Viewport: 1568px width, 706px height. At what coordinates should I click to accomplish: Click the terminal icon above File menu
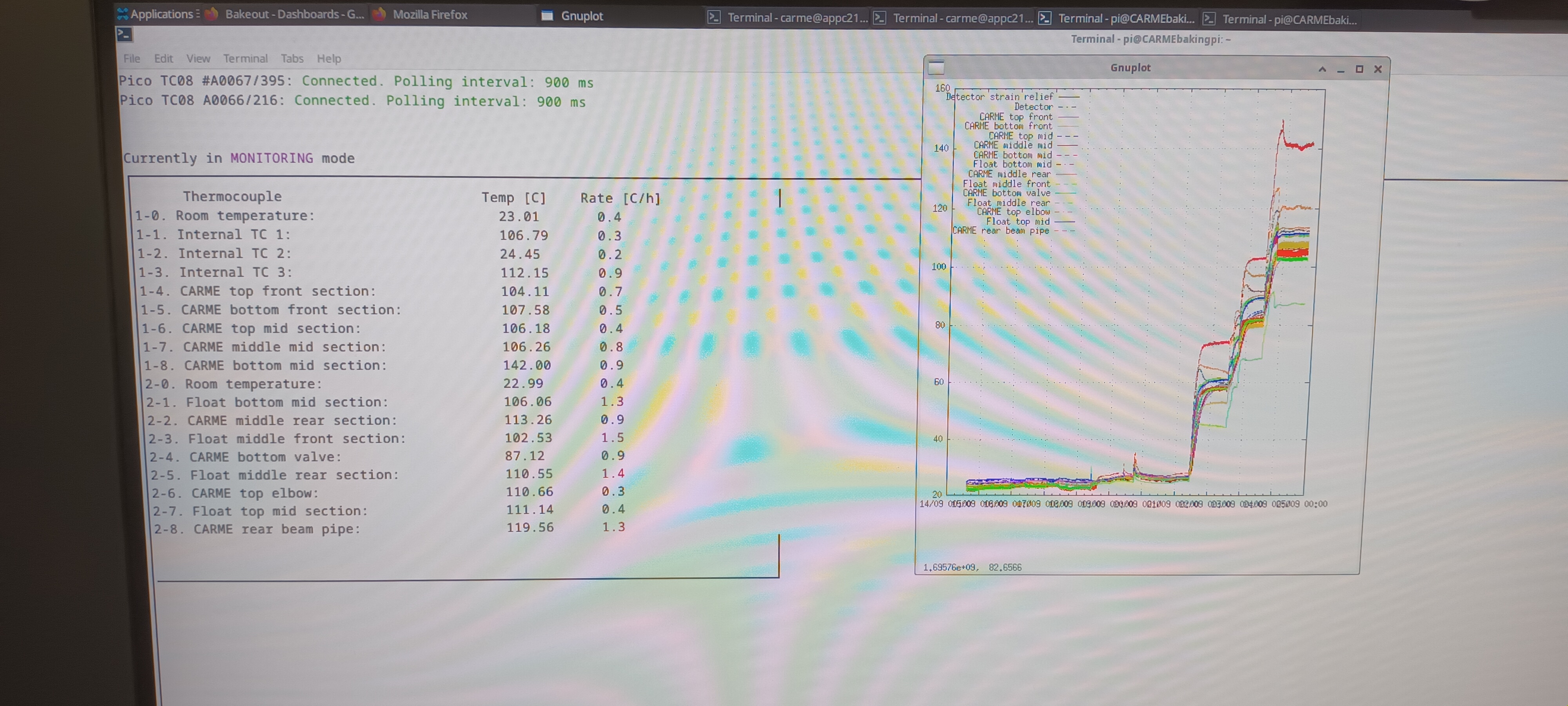click(124, 35)
